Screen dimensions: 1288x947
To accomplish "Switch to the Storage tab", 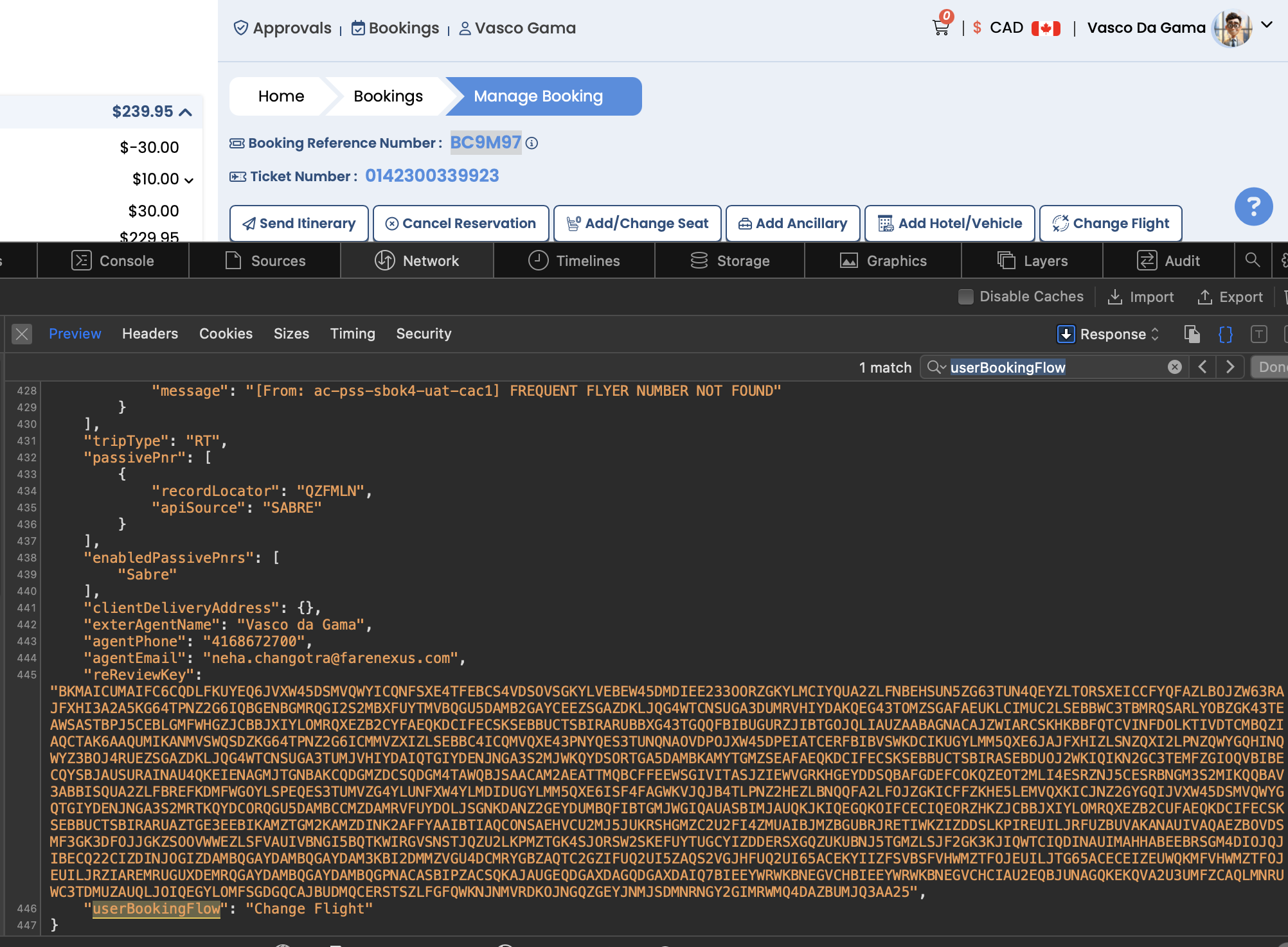I will (x=729, y=261).
